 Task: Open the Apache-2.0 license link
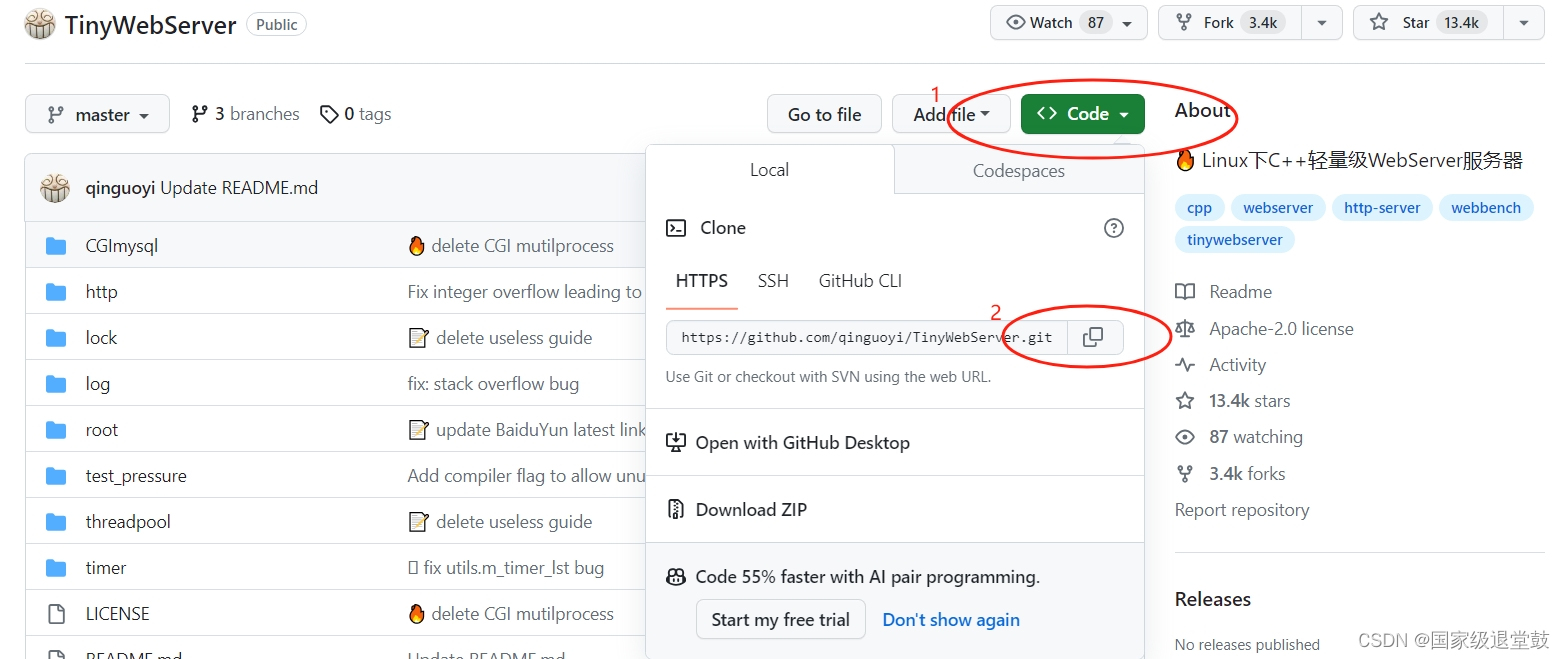click(1281, 329)
